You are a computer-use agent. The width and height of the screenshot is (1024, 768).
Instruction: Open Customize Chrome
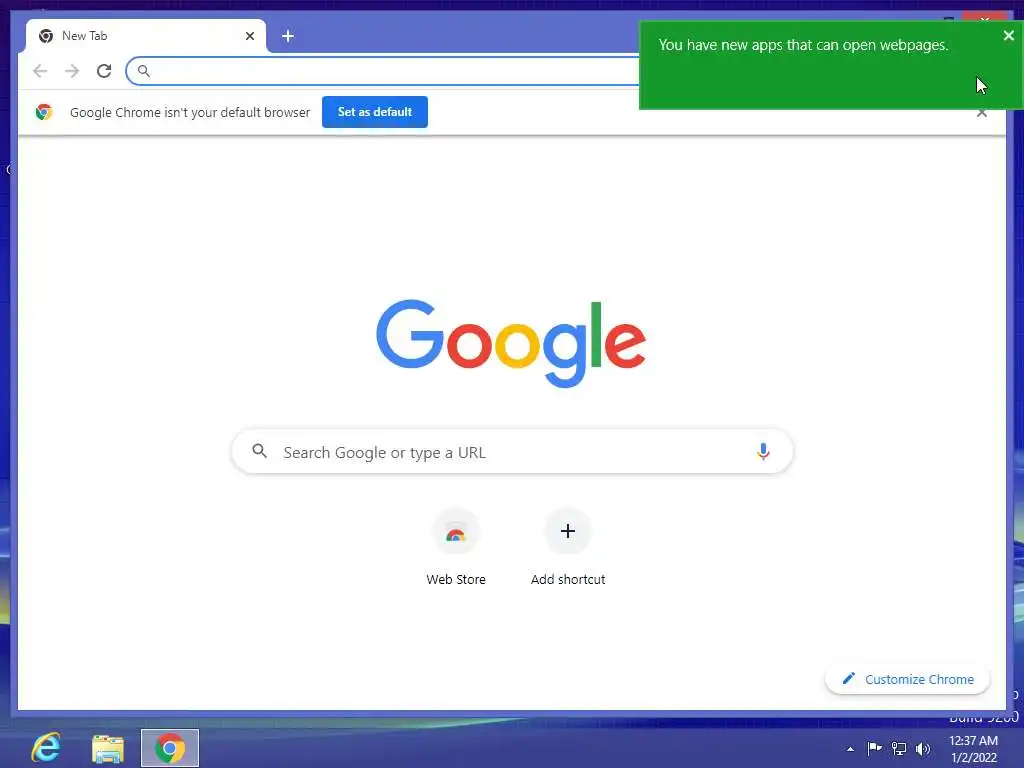907,679
